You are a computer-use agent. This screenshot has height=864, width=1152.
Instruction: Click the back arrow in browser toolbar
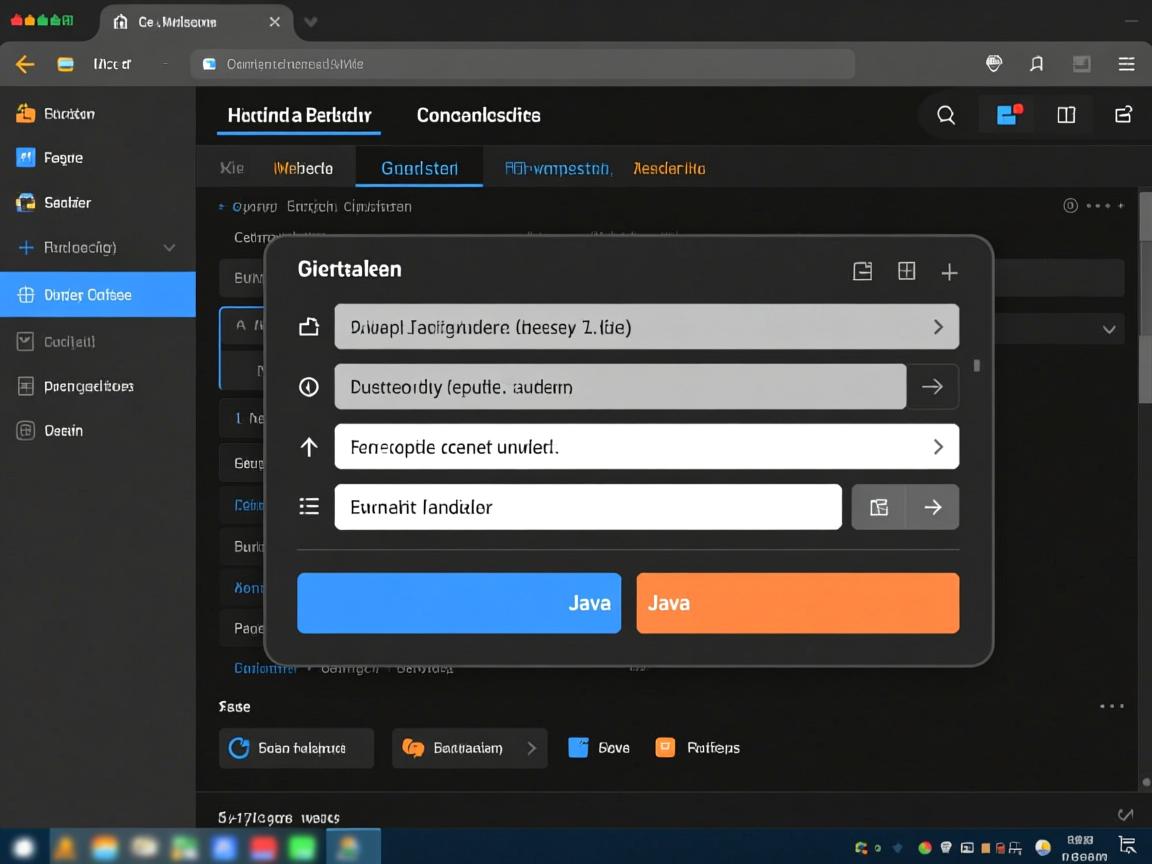click(25, 64)
